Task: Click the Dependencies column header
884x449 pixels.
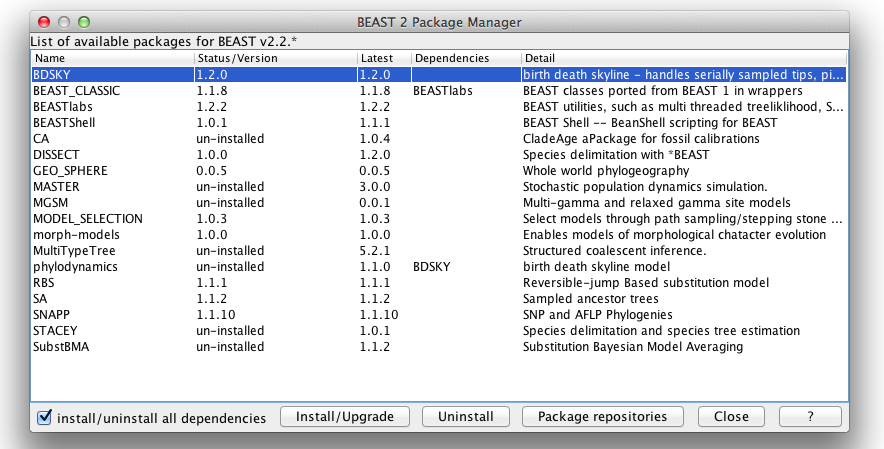Action: pyautogui.click(x=467, y=58)
